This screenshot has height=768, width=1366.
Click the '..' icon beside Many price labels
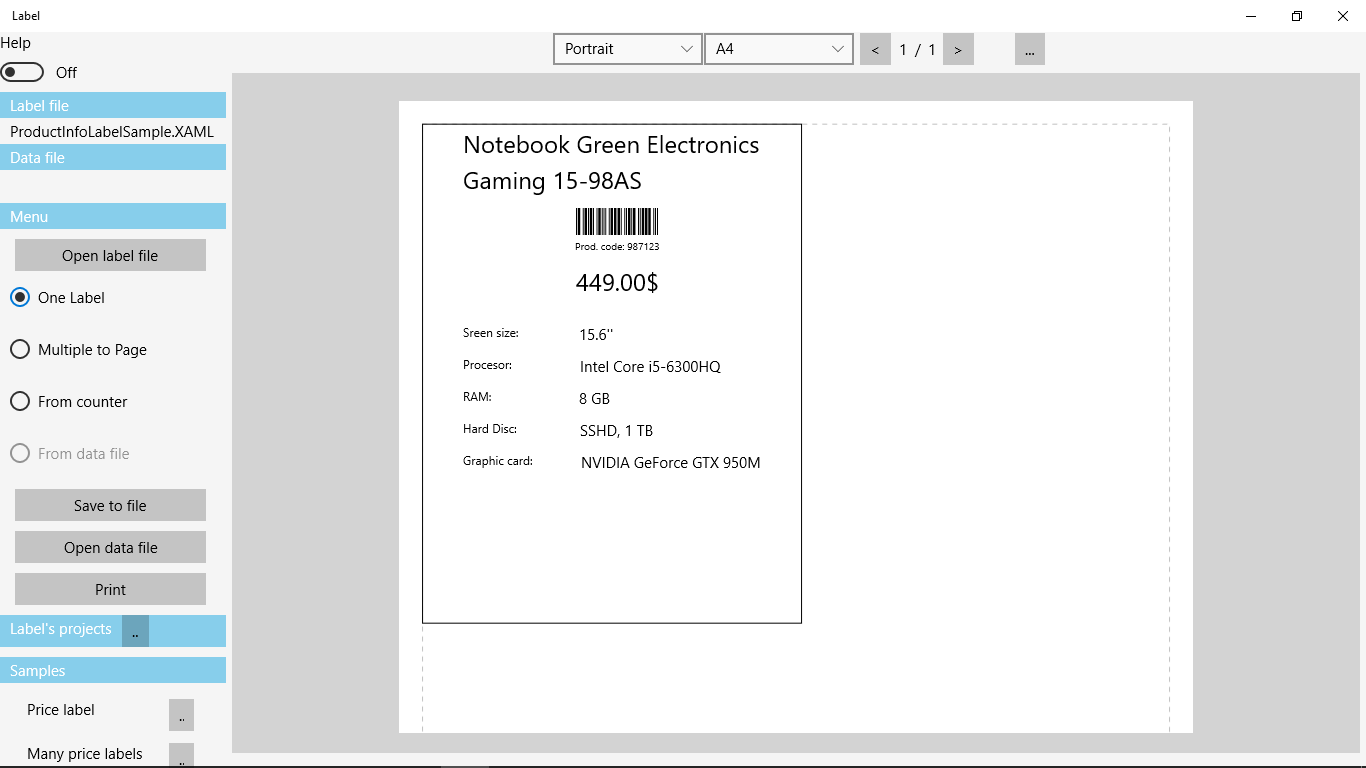181,755
